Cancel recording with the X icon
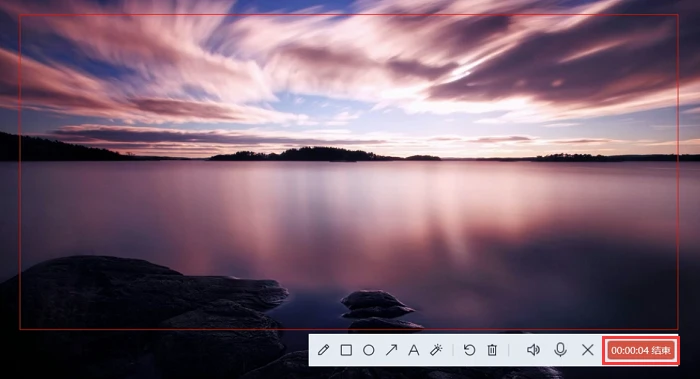 (588, 350)
